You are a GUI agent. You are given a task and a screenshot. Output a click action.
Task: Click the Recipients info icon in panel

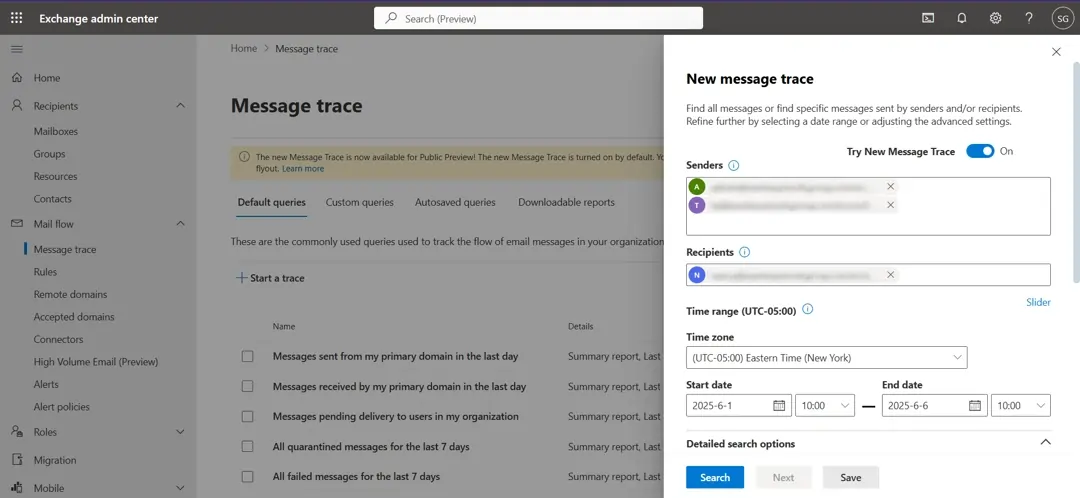(744, 252)
